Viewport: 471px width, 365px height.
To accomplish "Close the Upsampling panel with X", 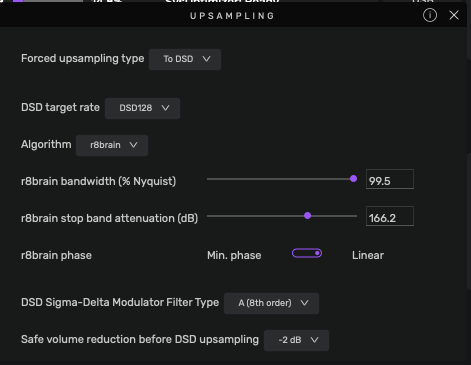I will pos(454,15).
